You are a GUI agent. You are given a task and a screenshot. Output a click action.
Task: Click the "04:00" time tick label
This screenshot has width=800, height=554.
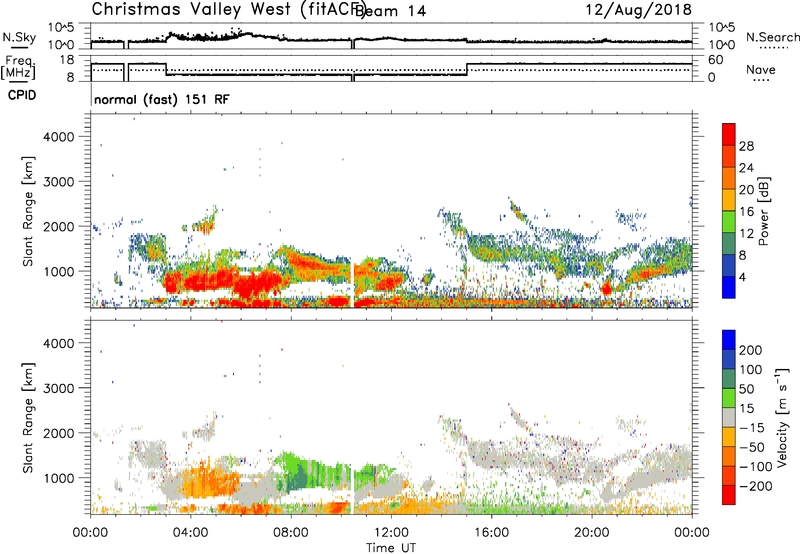190,533
